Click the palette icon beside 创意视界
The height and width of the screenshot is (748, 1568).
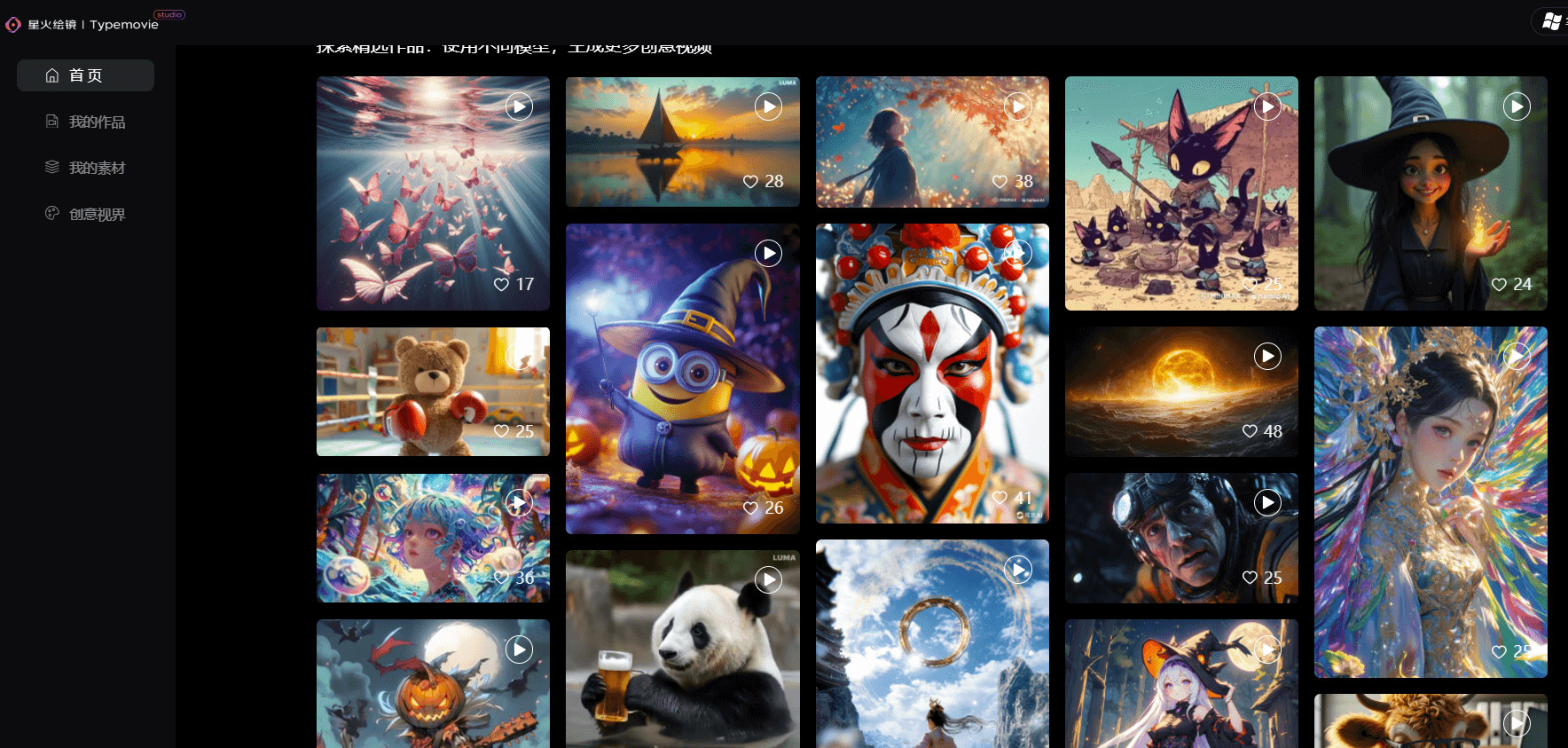click(52, 213)
